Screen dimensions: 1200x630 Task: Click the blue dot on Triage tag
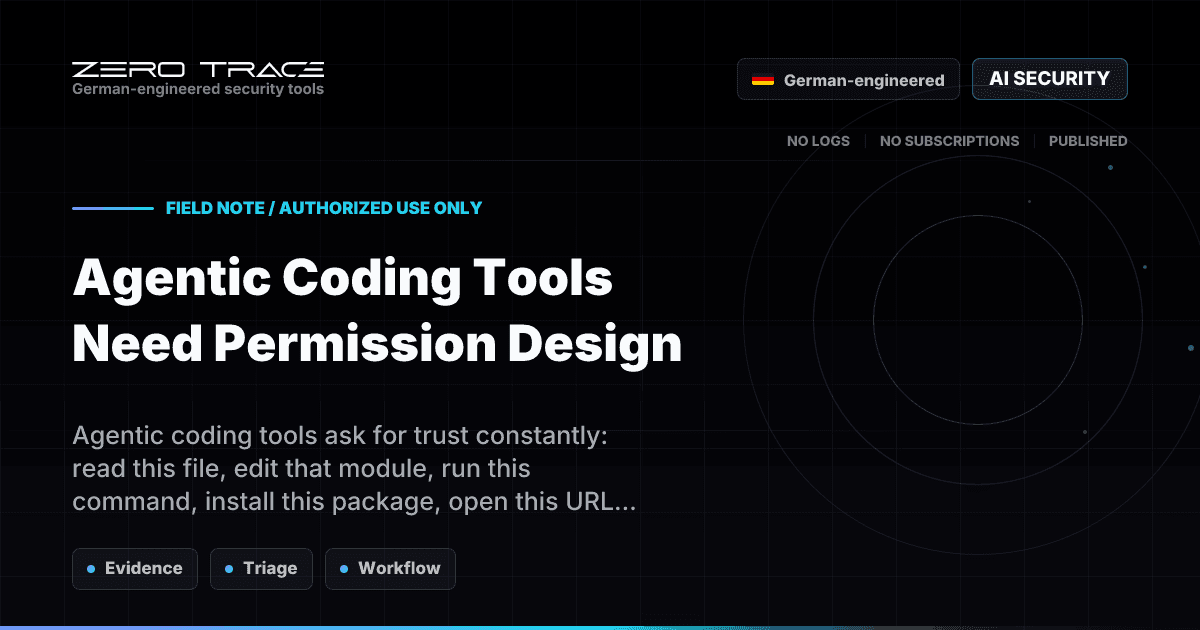click(231, 568)
